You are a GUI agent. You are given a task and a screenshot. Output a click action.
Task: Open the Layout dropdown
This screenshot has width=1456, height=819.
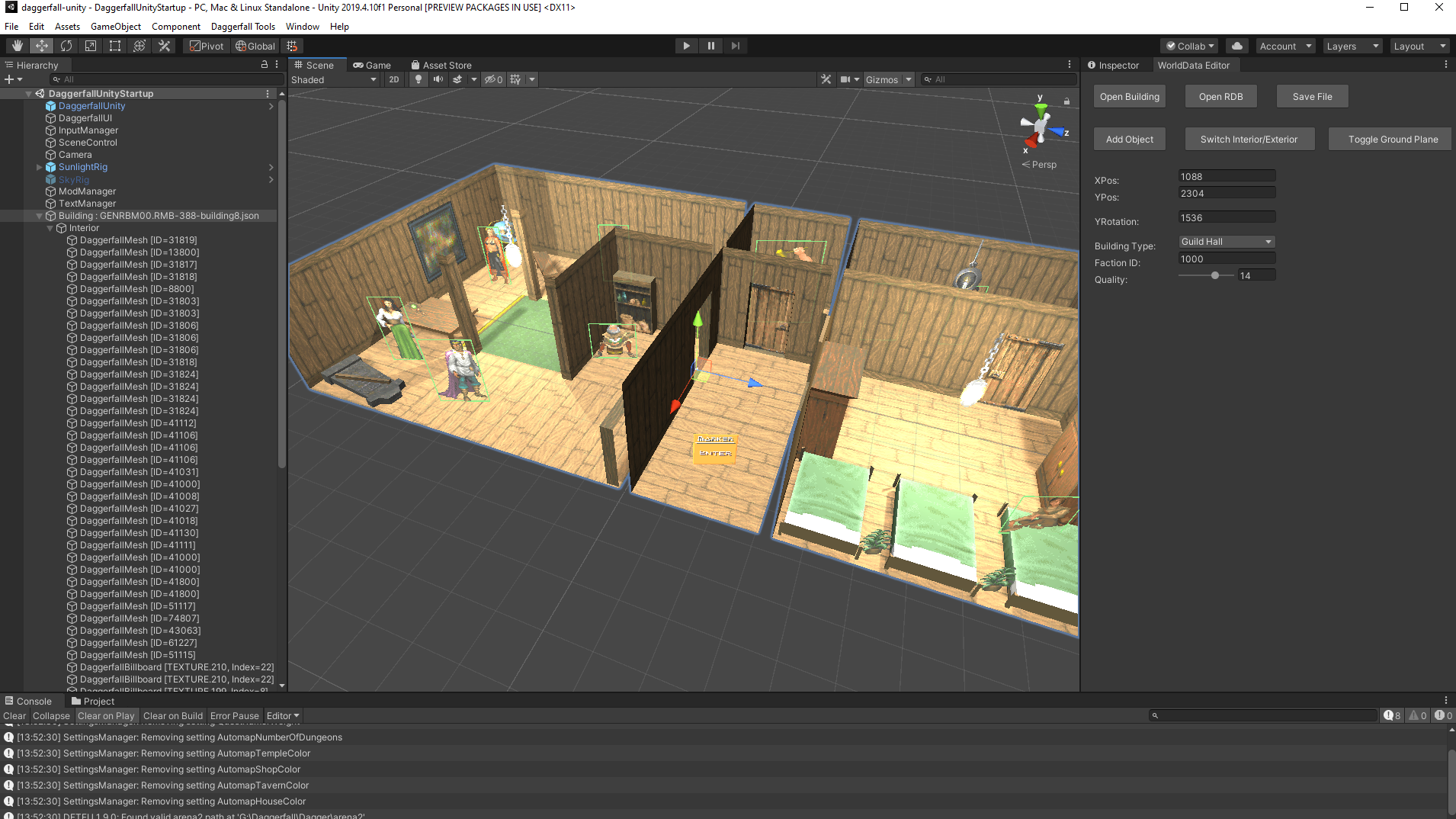pyautogui.click(x=1419, y=46)
